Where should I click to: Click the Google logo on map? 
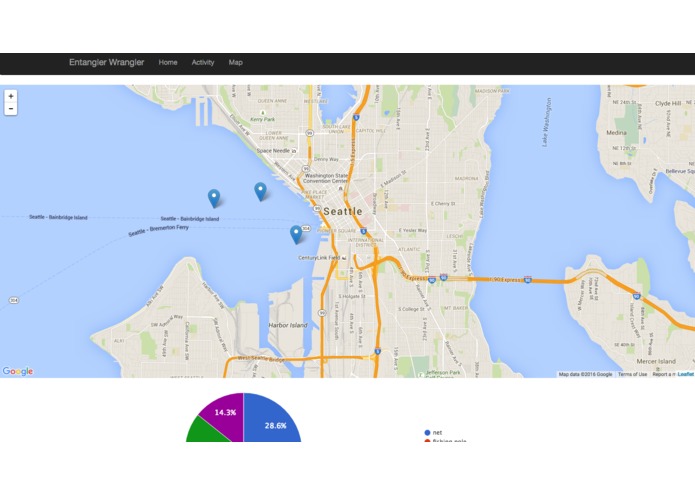(x=18, y=371)
